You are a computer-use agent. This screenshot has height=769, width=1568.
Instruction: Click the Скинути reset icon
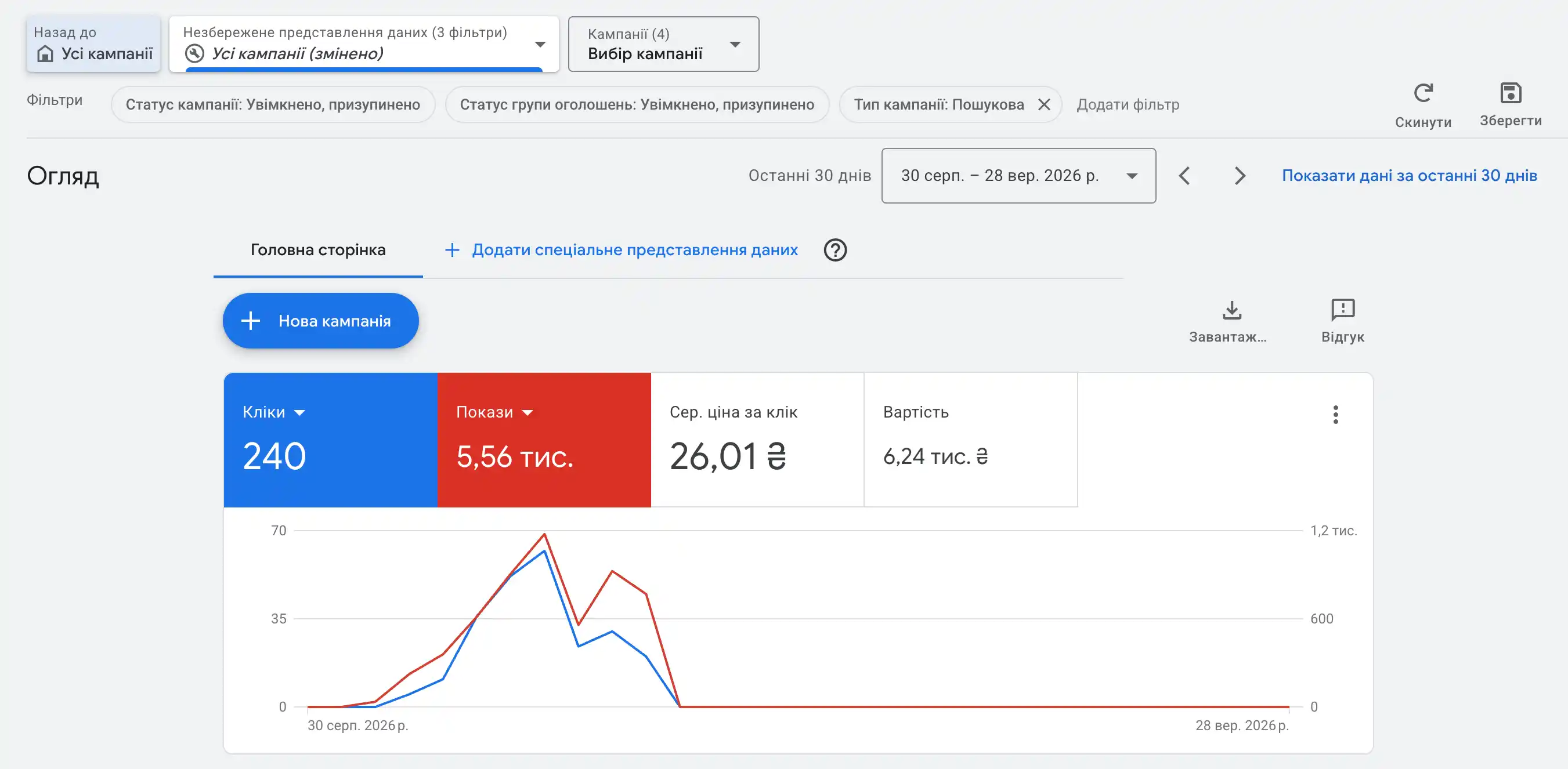click(x=1423, y=93)
